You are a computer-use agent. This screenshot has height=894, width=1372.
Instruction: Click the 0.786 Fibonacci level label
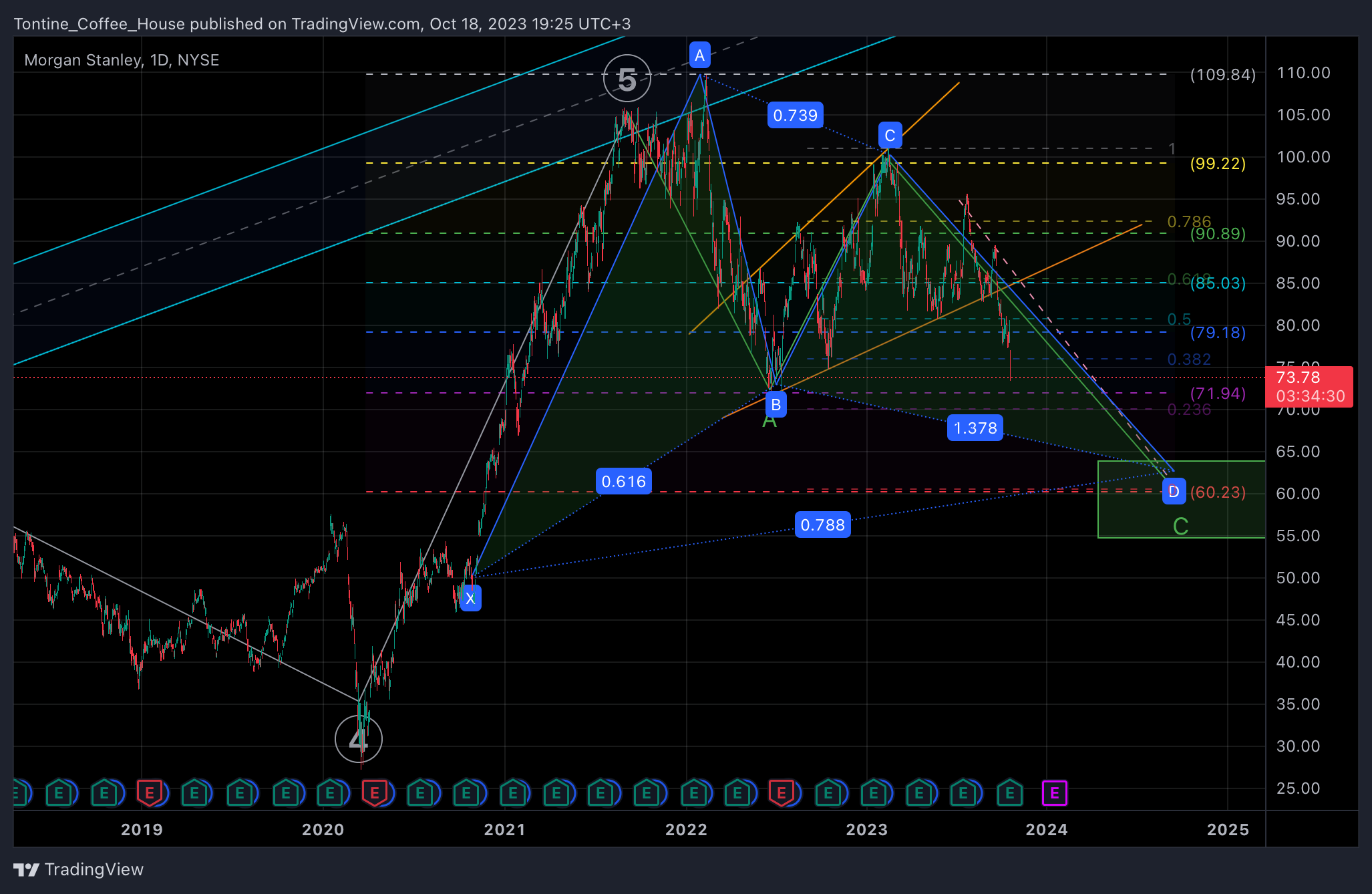click(1189, 221)
